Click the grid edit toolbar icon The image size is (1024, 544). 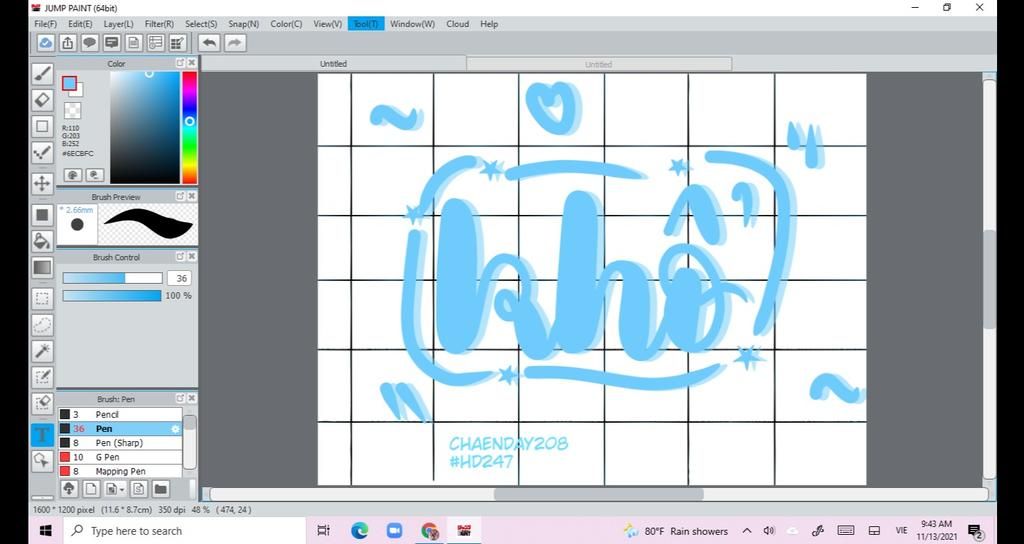coord(177,43)
